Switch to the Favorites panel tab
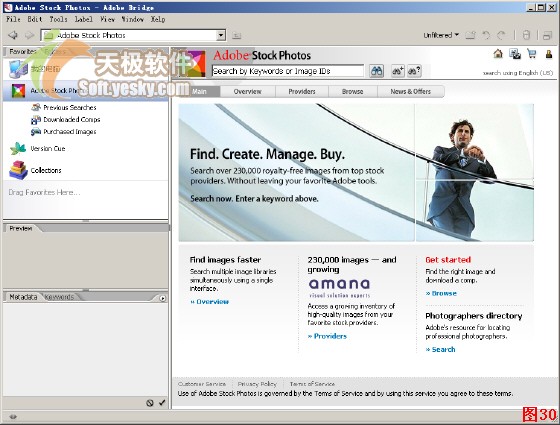The image size is (560, 425). pyautogui.click(x=22, y=51)
